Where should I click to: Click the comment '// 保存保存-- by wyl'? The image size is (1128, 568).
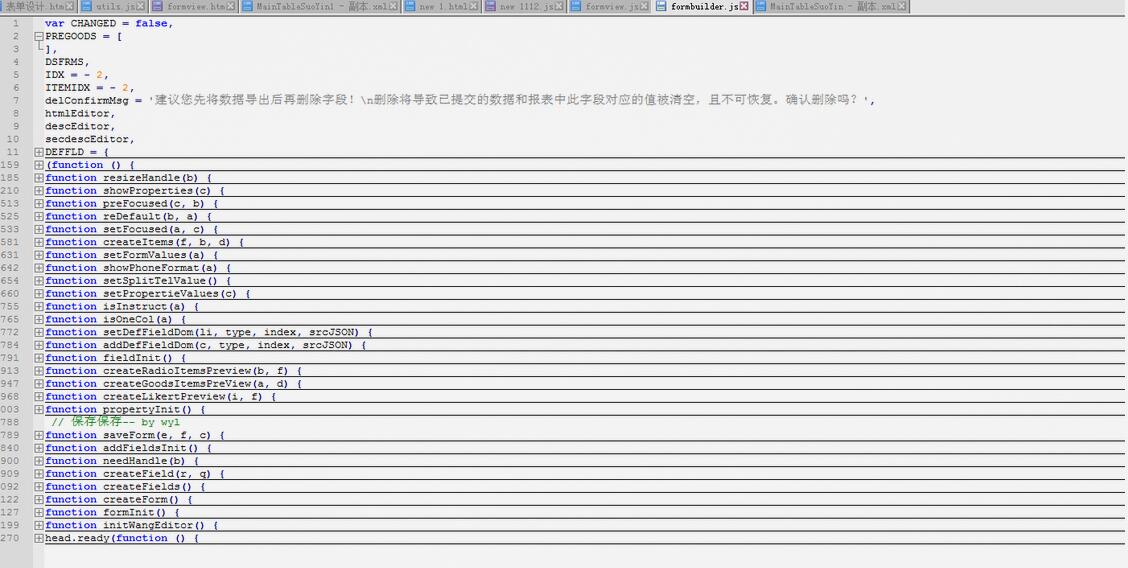click(x=116, y=422)
